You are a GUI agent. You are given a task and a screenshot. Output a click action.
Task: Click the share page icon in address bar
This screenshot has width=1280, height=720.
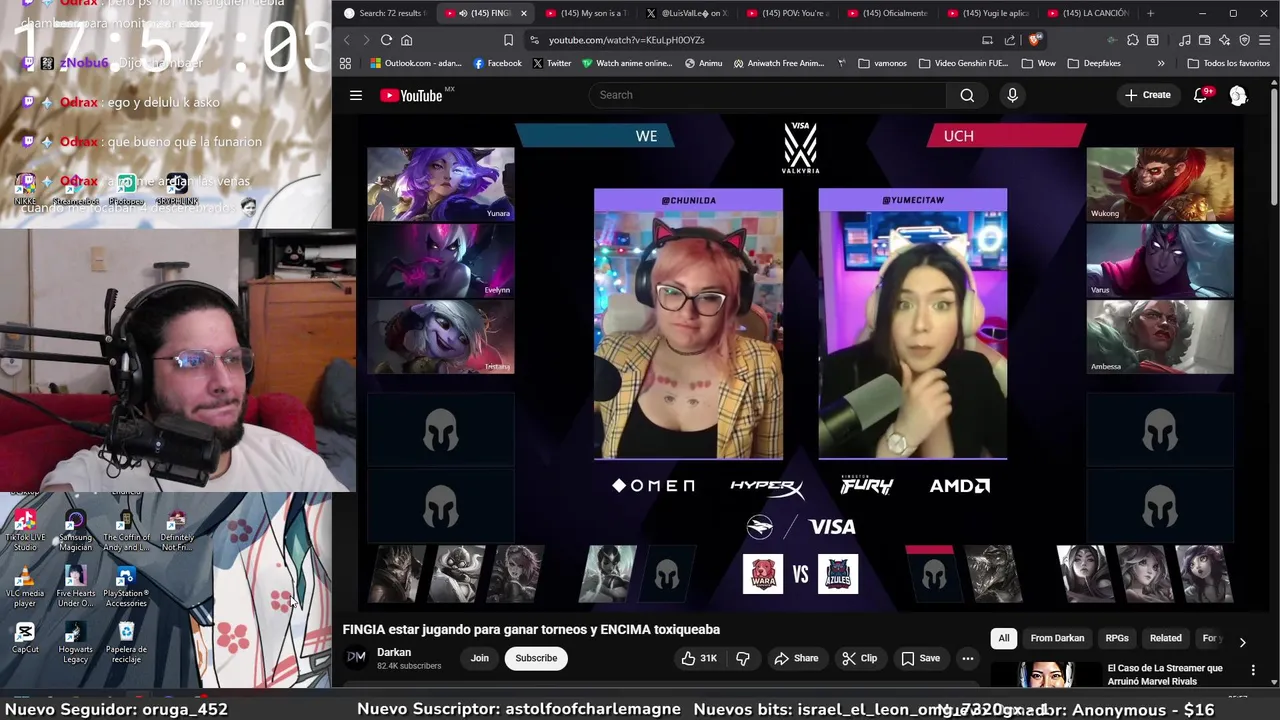click(1010, 40)
